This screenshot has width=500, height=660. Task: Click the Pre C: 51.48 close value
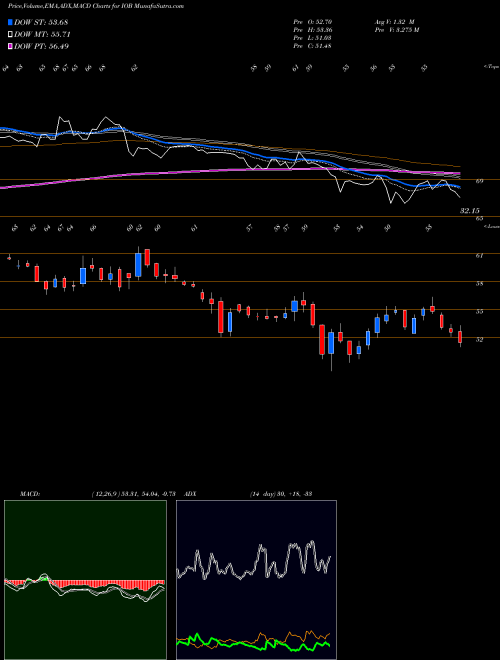coord(313,46)
